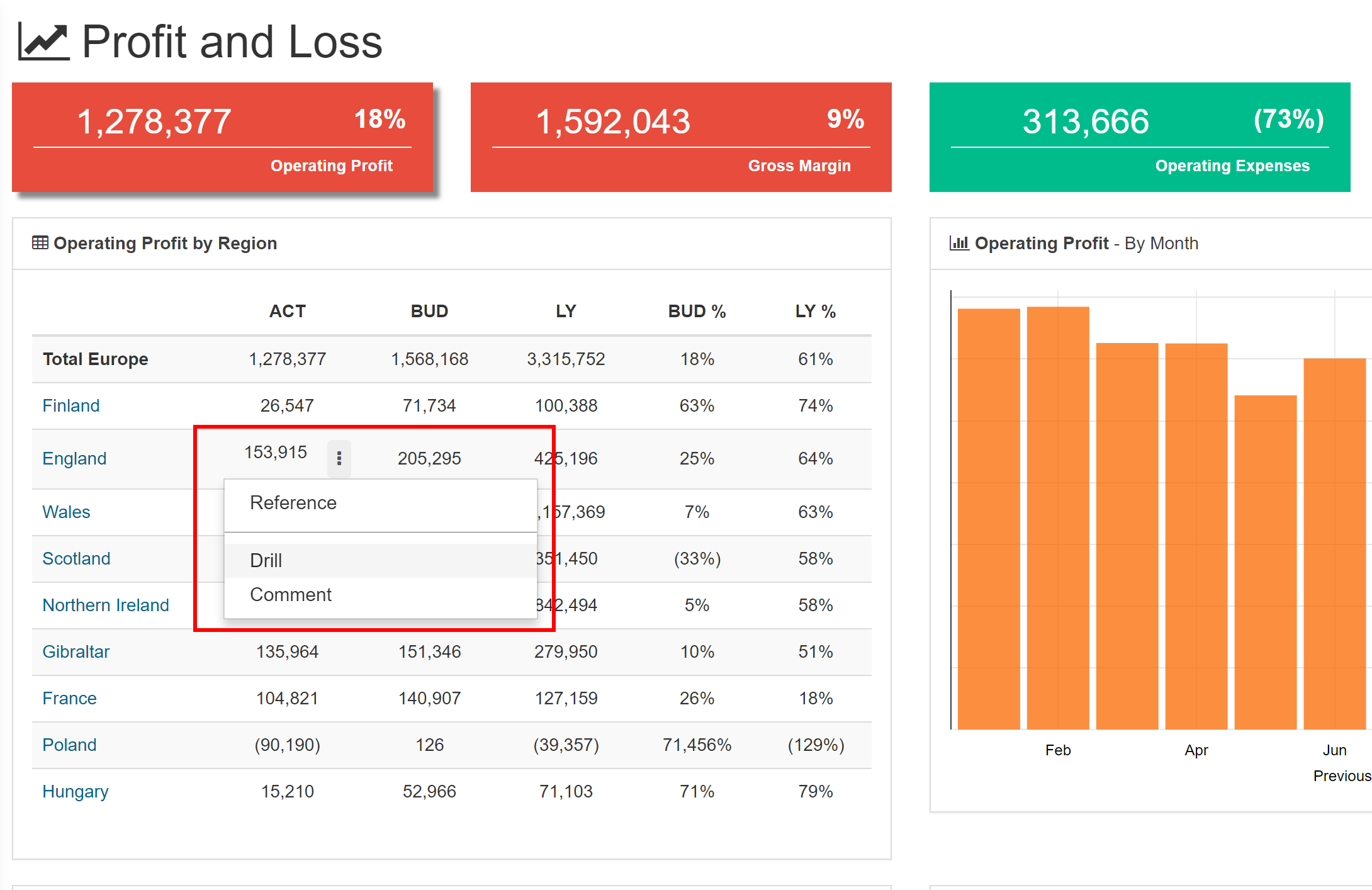The width and height of the screenshot is (1372, 890).
Task: Click the green Operating Expenses card
Action: tap(1139, 137)
